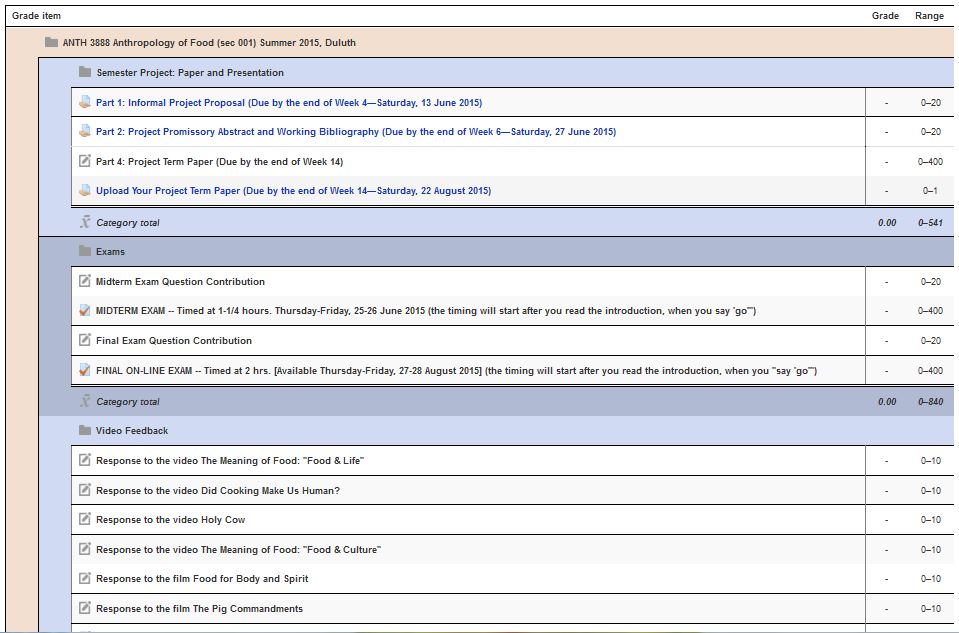Viewport: 959px width, 633px height.
Task: Click the Grade item column header
Action: [36, 16]
